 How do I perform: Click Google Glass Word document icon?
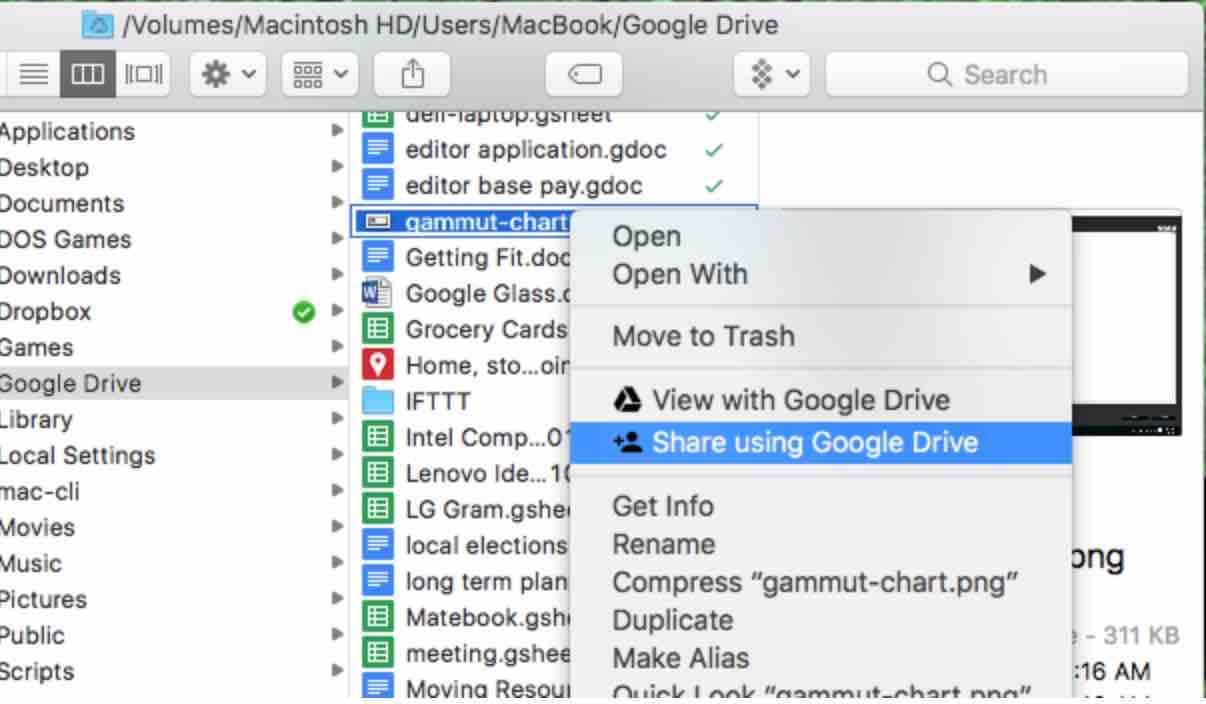tap(377, 294)
